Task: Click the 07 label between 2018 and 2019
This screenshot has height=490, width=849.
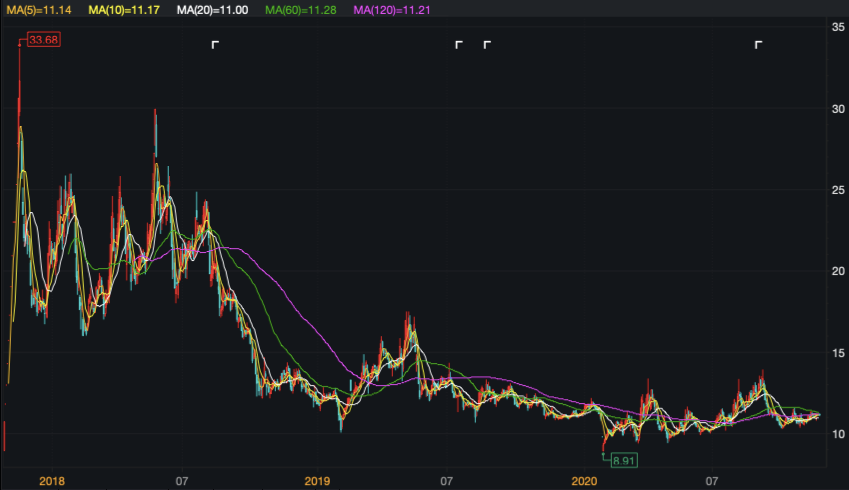Action: (x=182, y=481)
